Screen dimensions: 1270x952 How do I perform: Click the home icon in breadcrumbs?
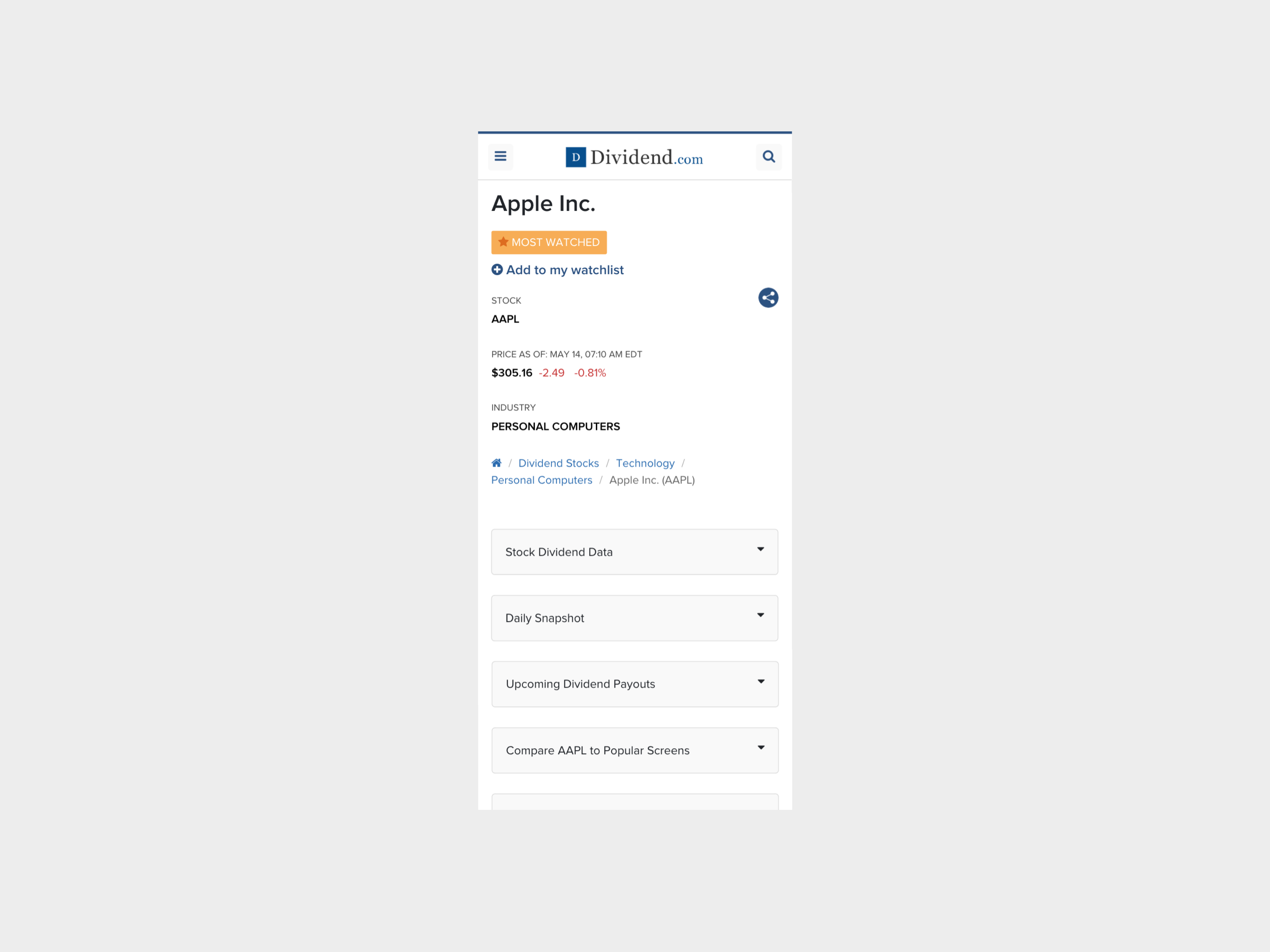coord(496,463)
